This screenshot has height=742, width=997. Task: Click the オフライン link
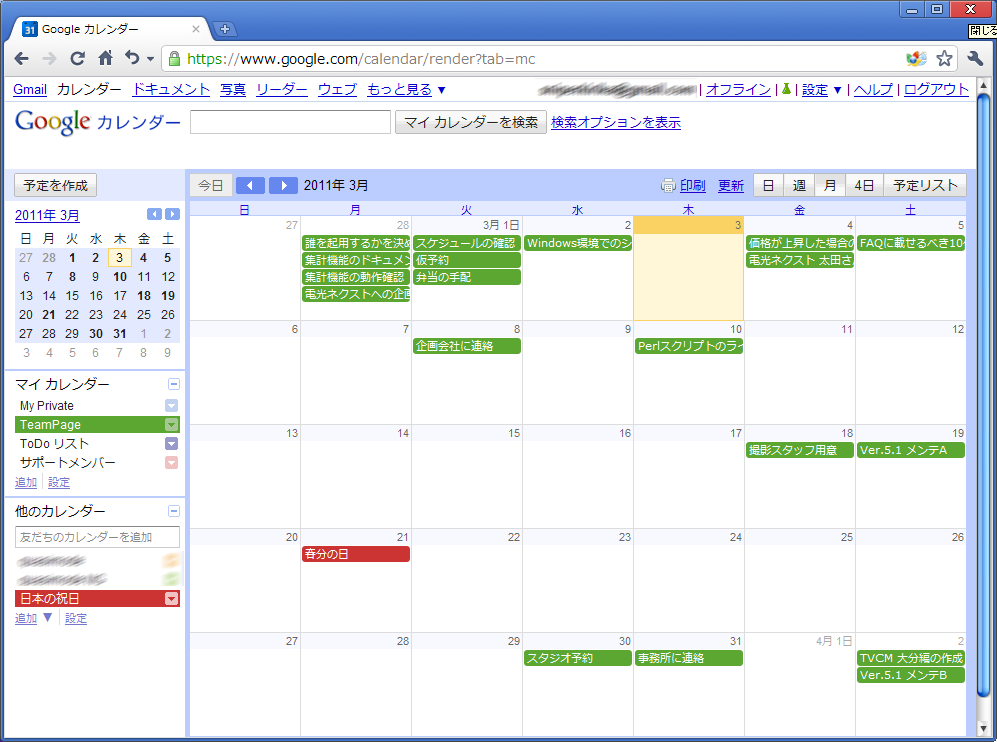[738, 90]
